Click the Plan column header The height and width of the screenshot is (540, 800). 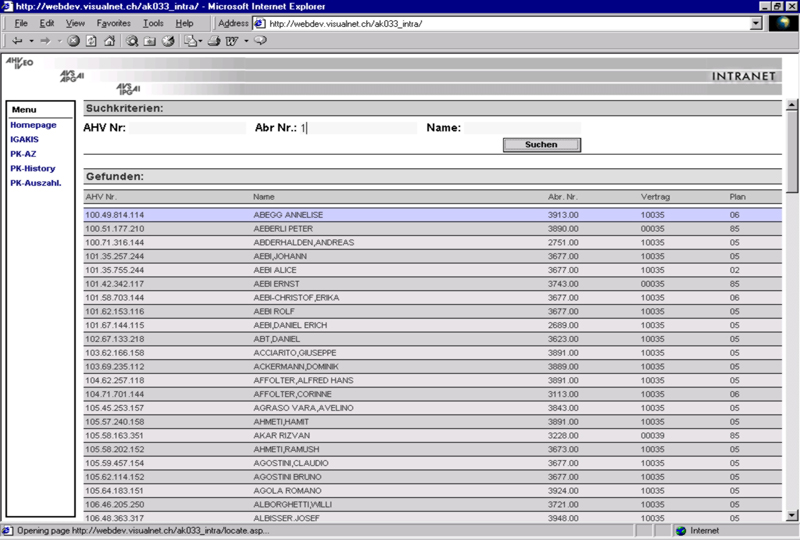(737, 197)
